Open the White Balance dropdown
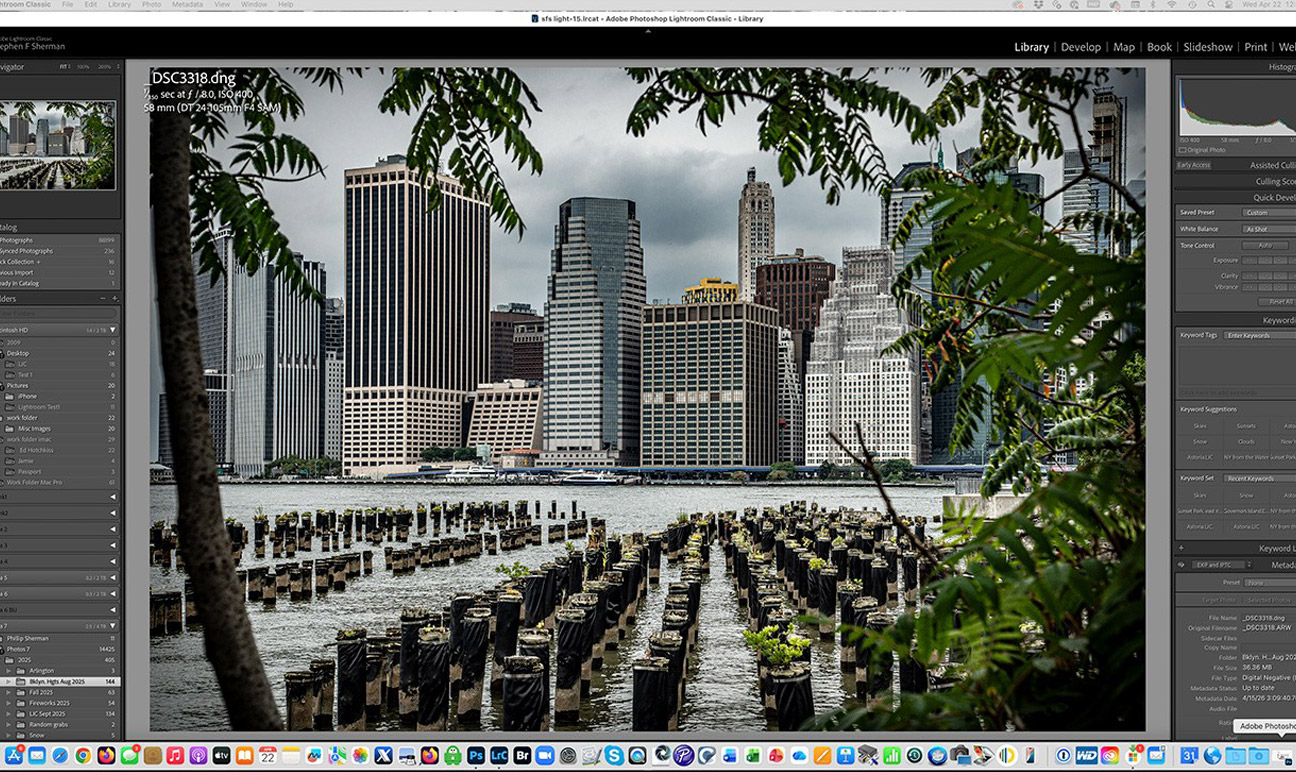Image resolution: width=1296 pixels, height=772 pixels. (1266, 229)
